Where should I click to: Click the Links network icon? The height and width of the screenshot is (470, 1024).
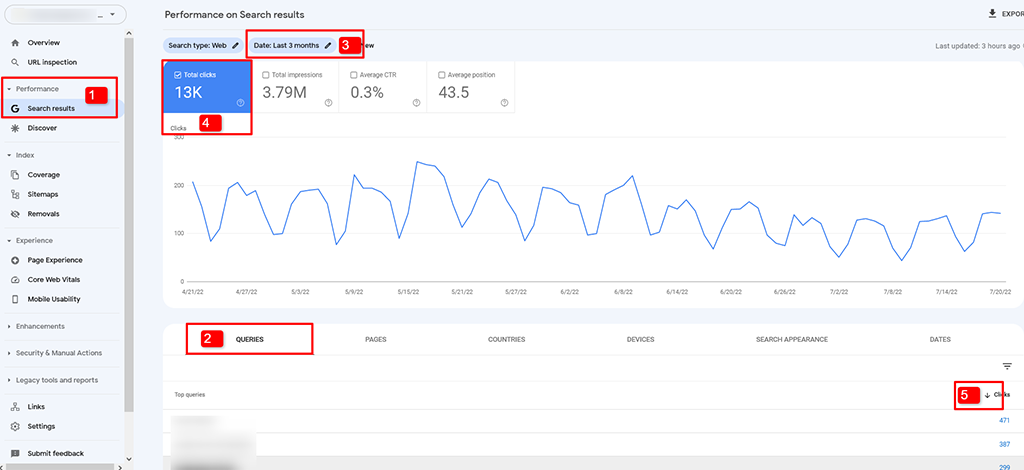pyautogui.click(x=15, y=407)
